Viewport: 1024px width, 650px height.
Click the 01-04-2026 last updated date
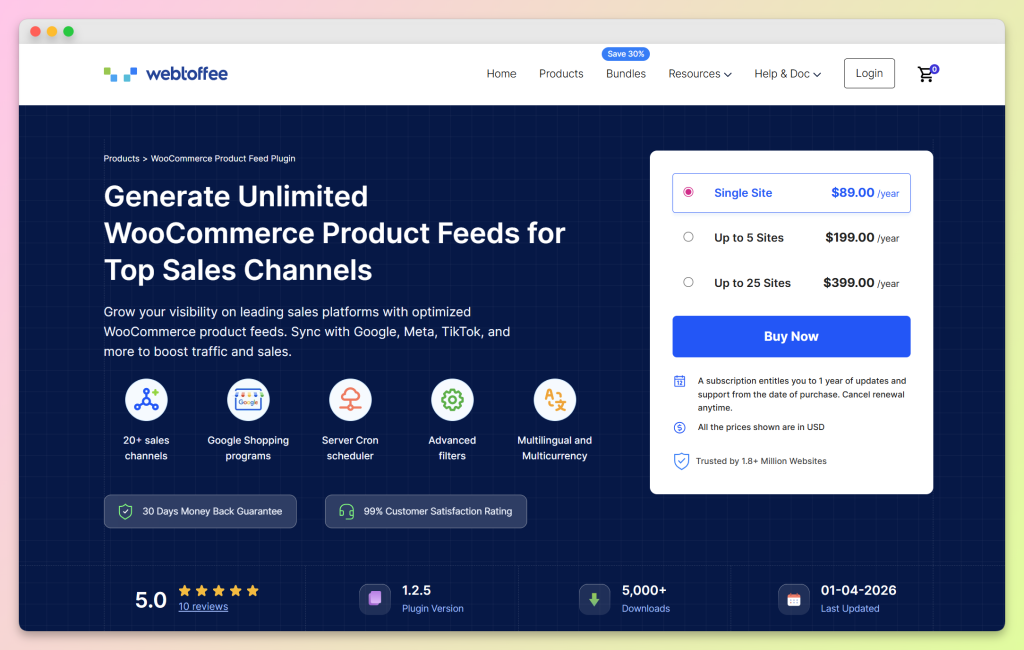tap(858, 591)
